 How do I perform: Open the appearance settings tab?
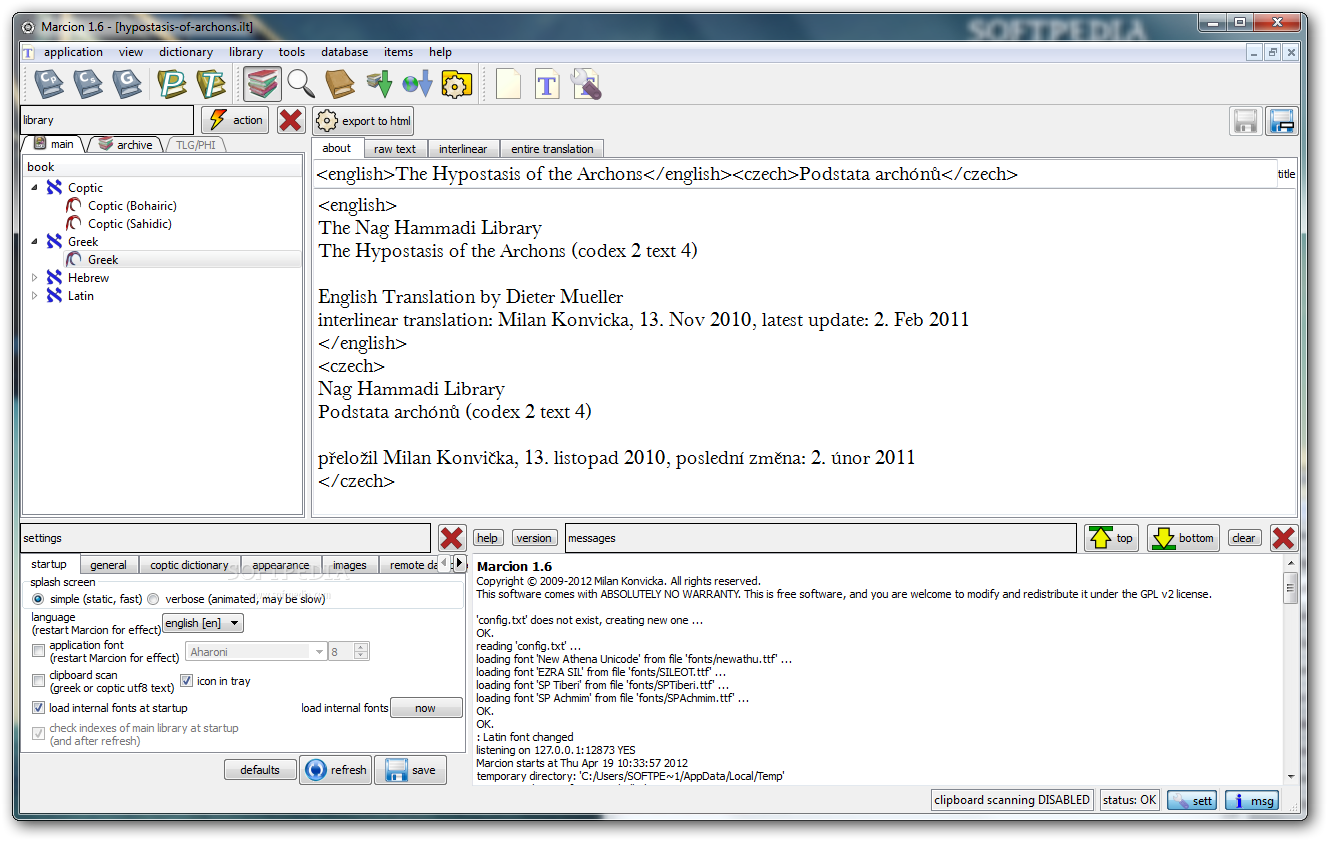point(280,565)
